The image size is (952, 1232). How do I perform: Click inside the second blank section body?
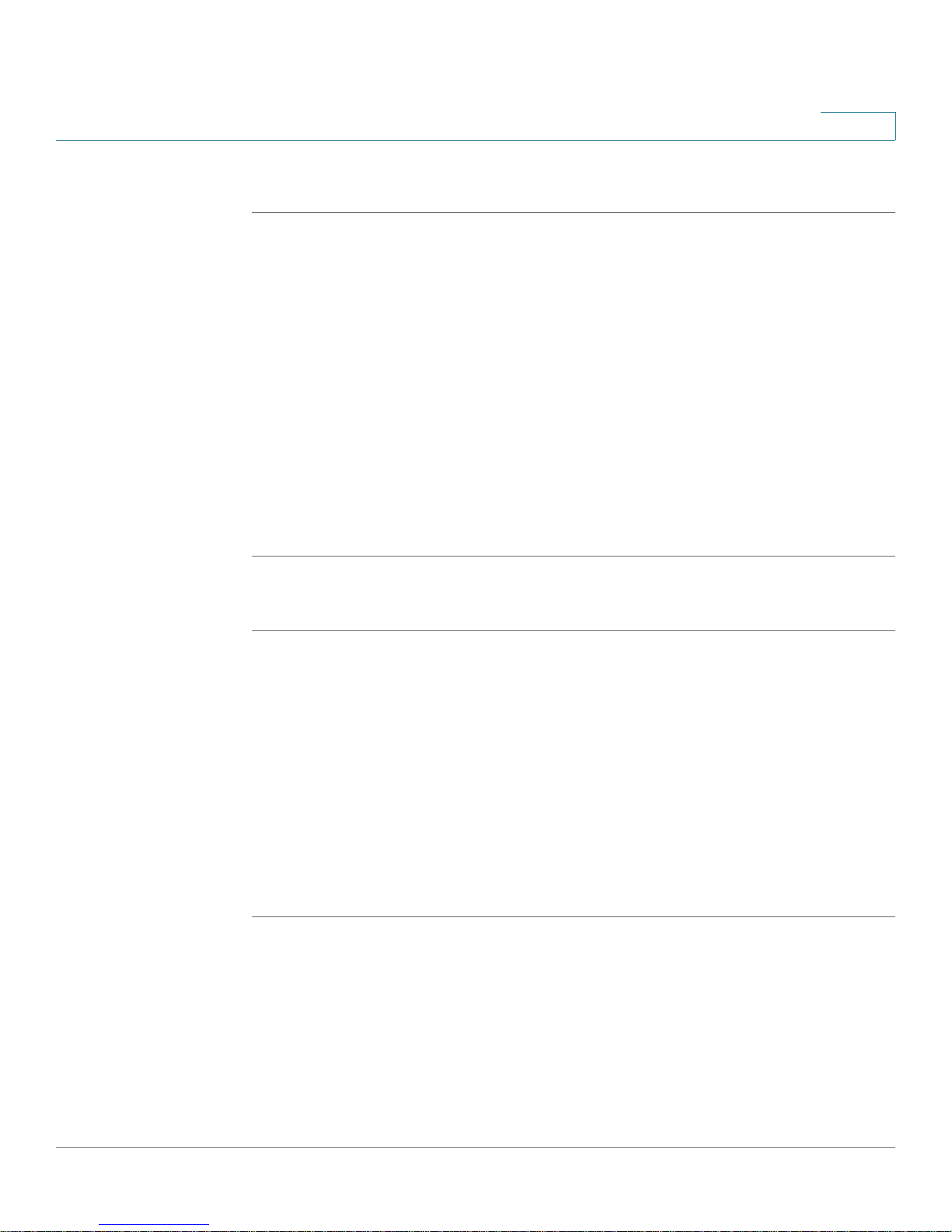coord(574,773)
